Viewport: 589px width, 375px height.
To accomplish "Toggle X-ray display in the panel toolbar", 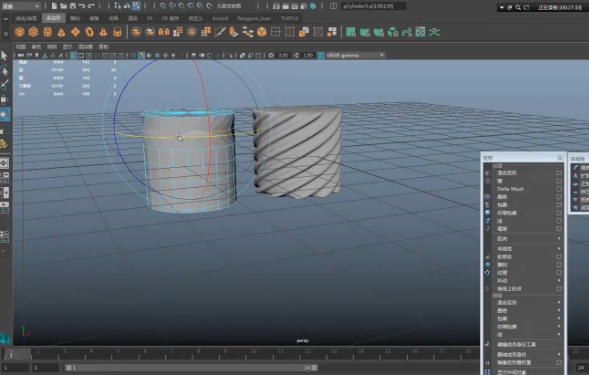I will click(242, 55).
